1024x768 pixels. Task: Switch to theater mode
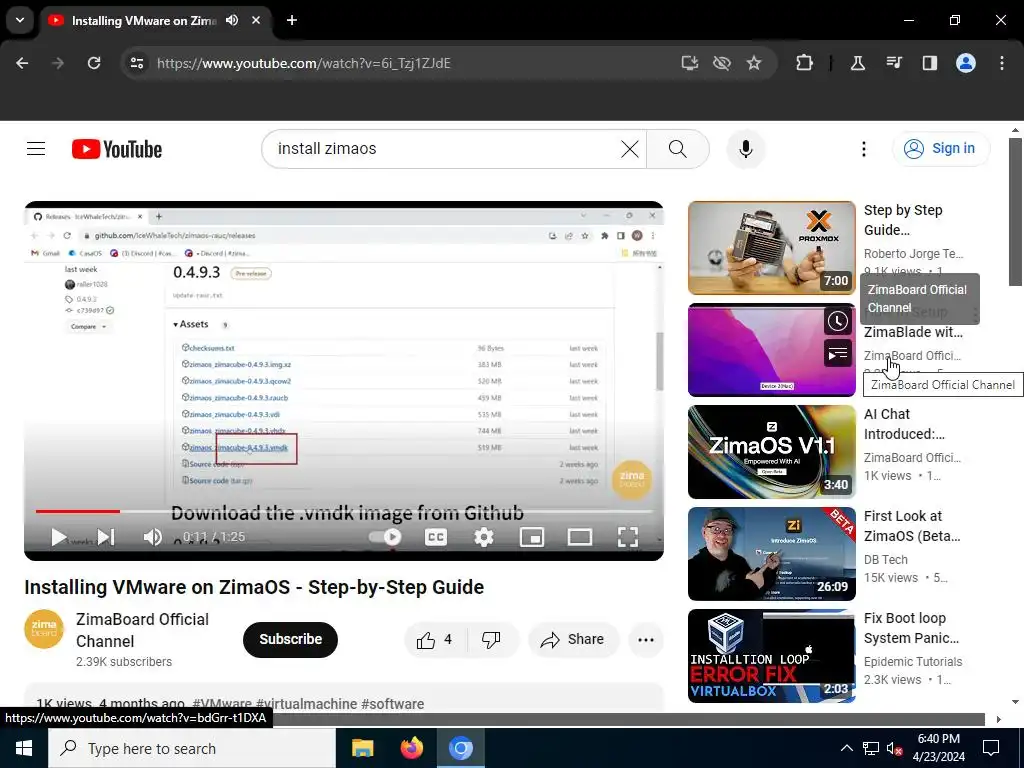[x=579, y=537]
